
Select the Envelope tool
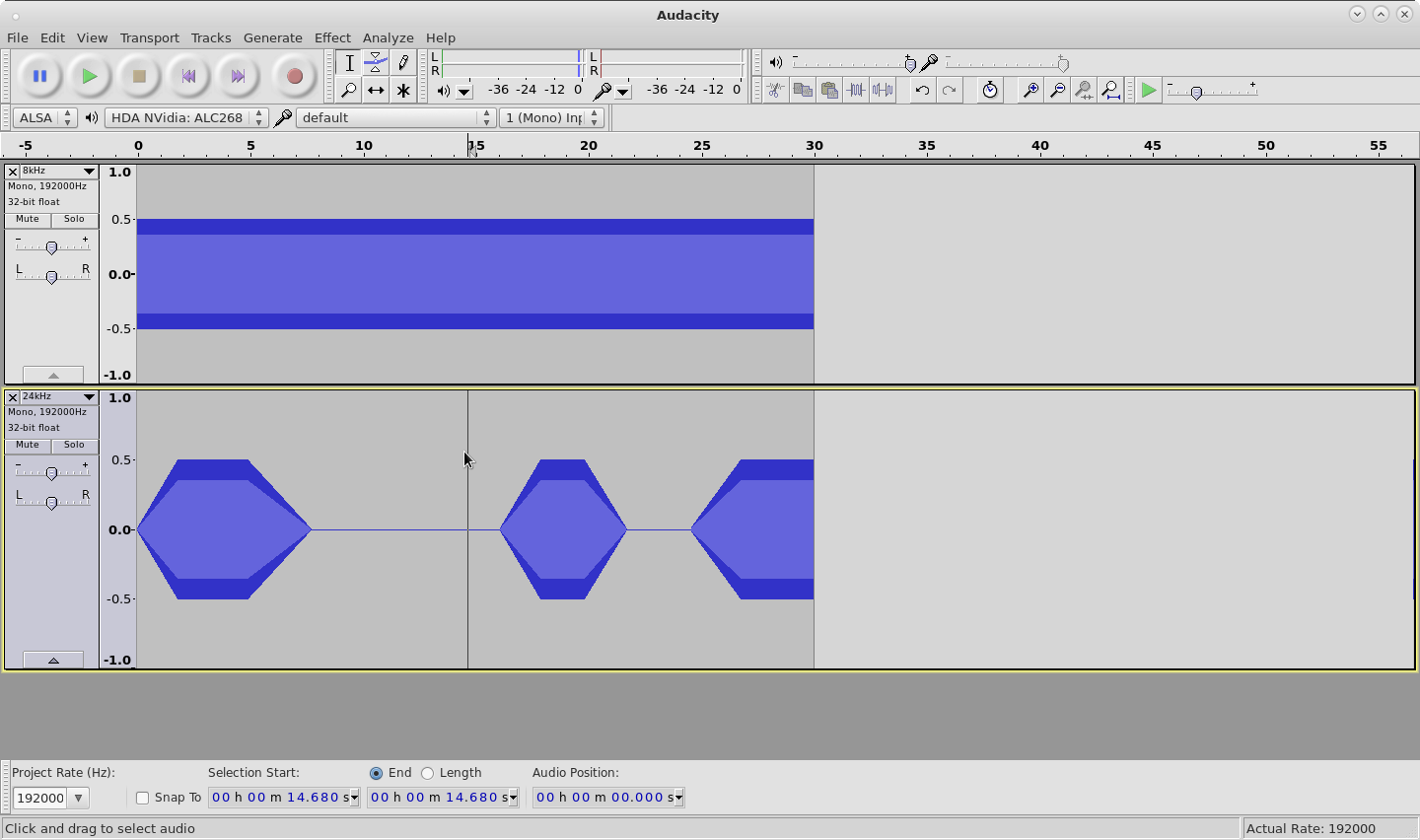(376, 62)
